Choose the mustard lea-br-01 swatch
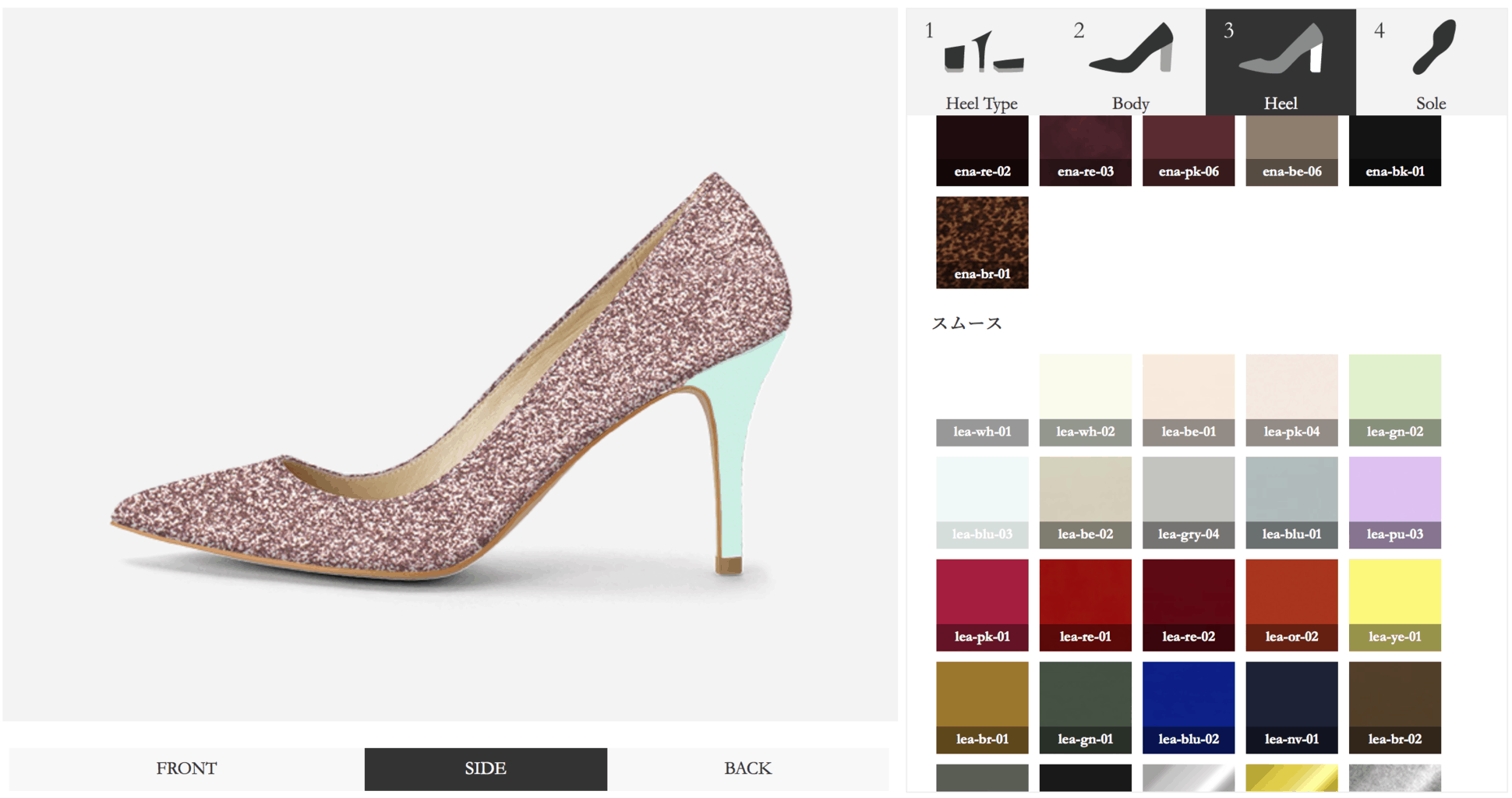 click(982, 707)
